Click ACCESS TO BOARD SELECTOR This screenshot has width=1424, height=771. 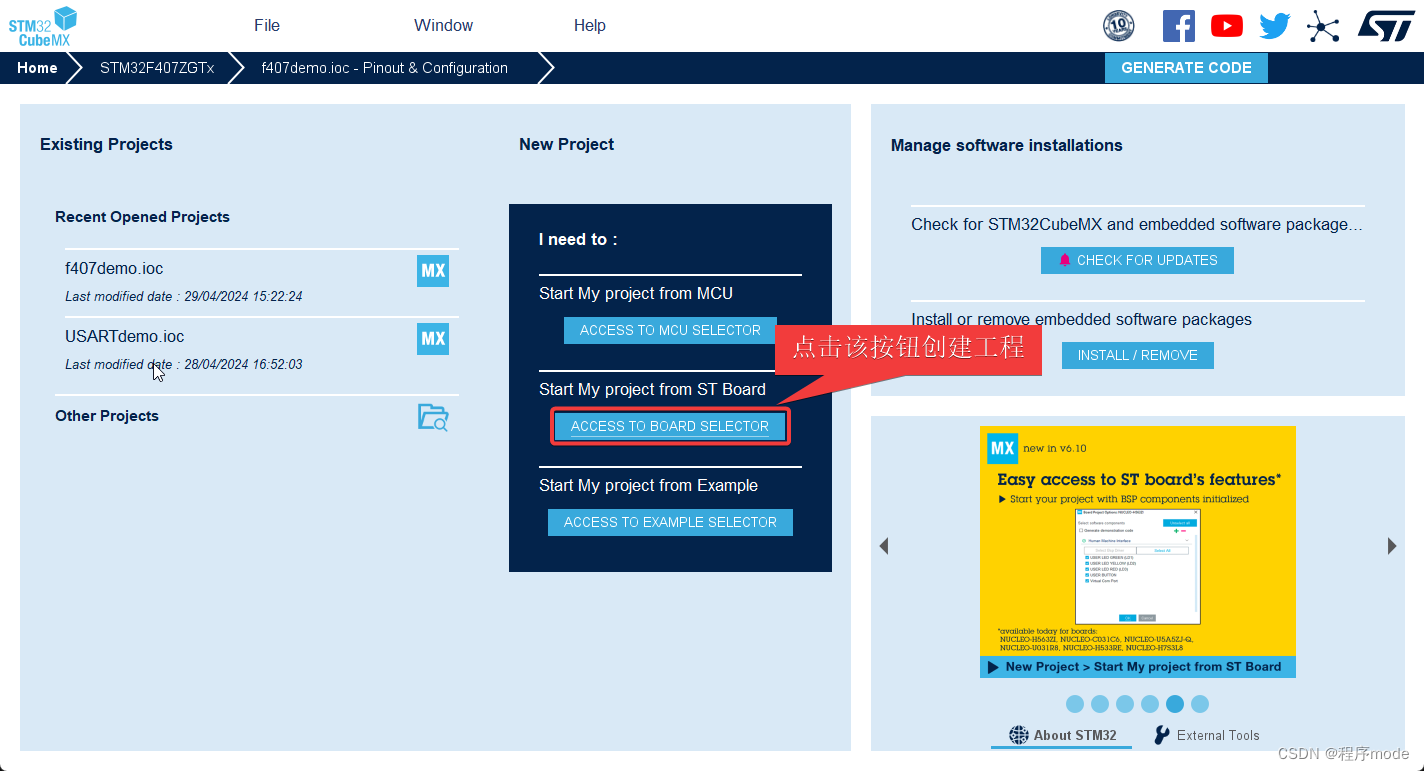tap(670, 426)
